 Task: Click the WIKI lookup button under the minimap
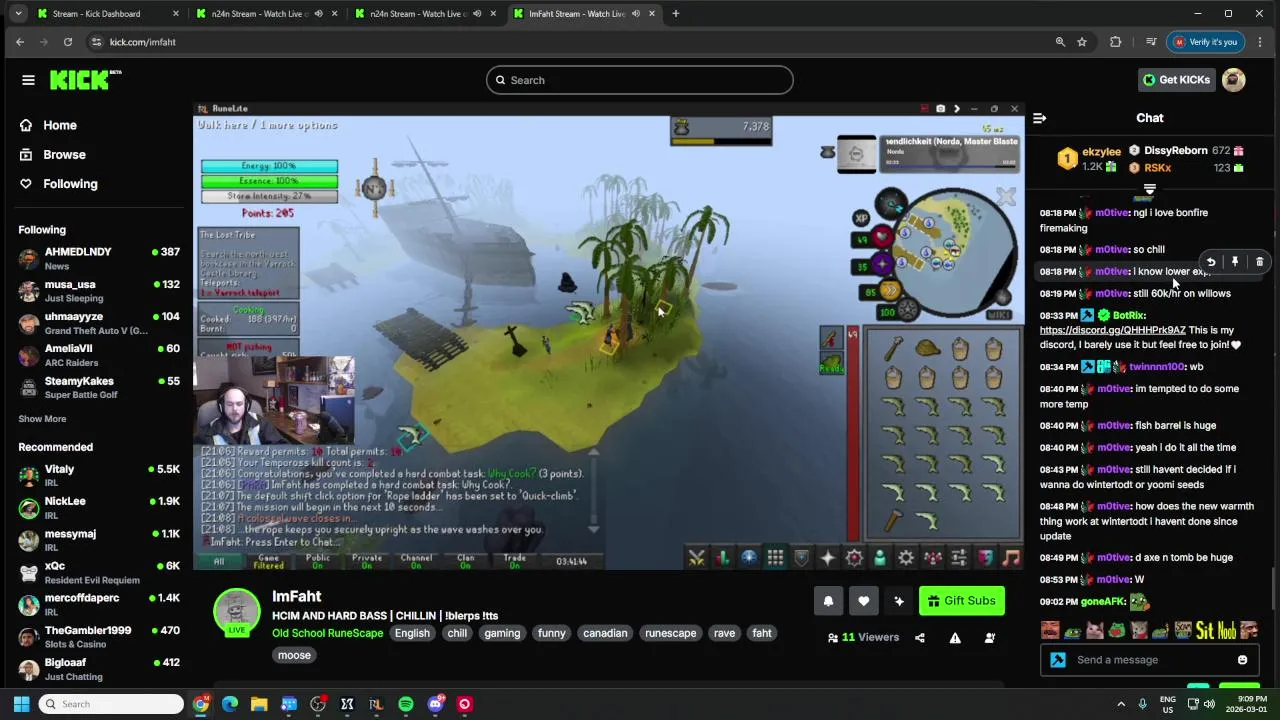pyautogui.click(x=998, y=314)
